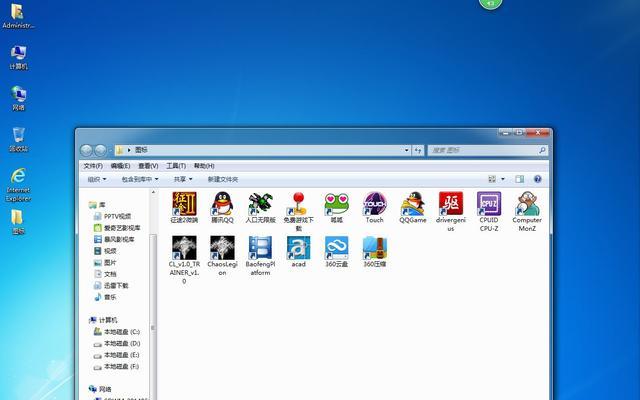The height and width of the screenshot is (400, 640).
Task: Select the 网络 desktop icon
Action: (18, 98)
